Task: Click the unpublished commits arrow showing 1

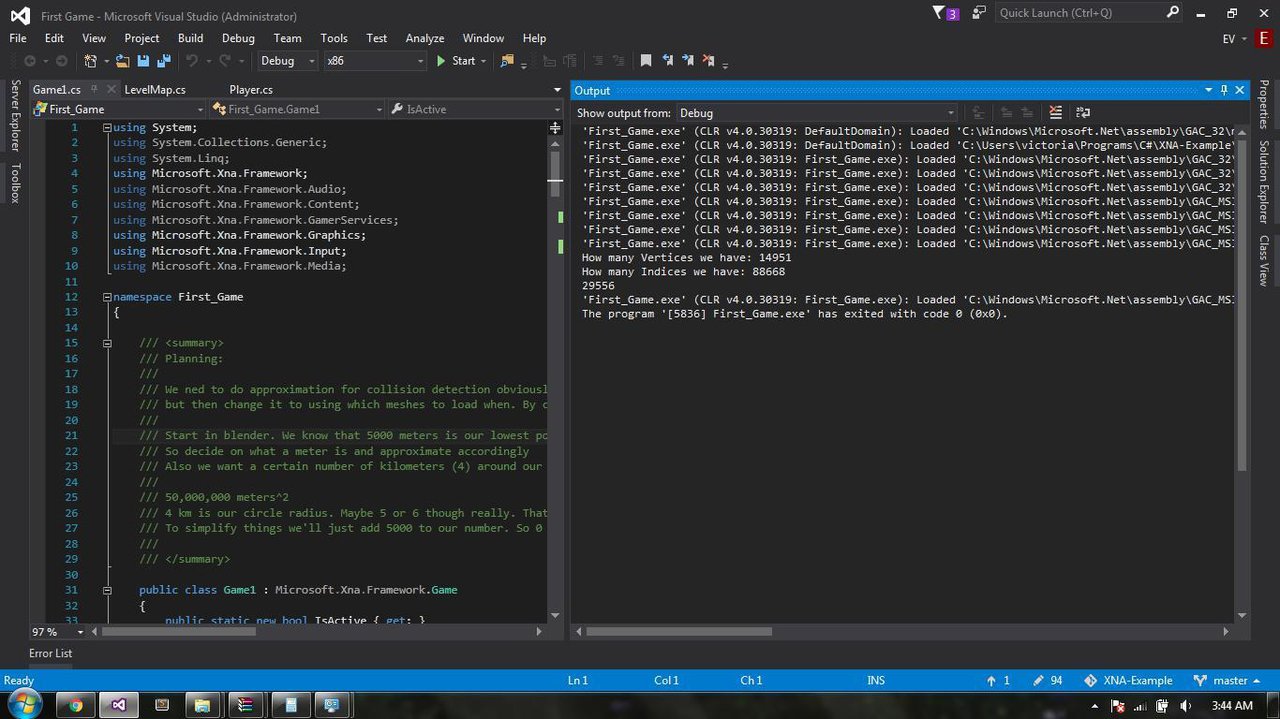Action: pyautogui.click(x=998, y=680)
